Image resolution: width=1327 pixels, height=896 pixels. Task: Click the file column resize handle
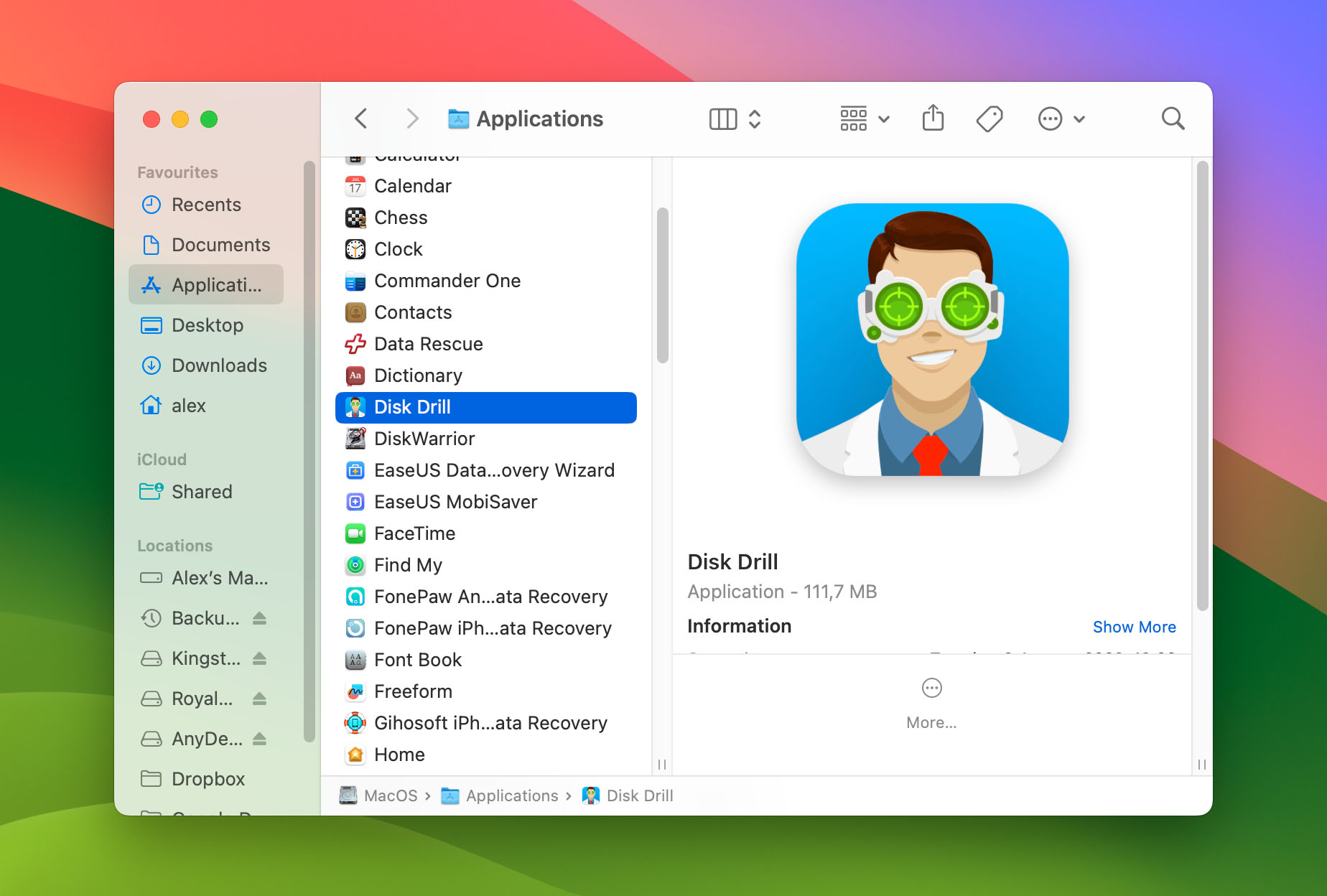(x=662, y=764)
